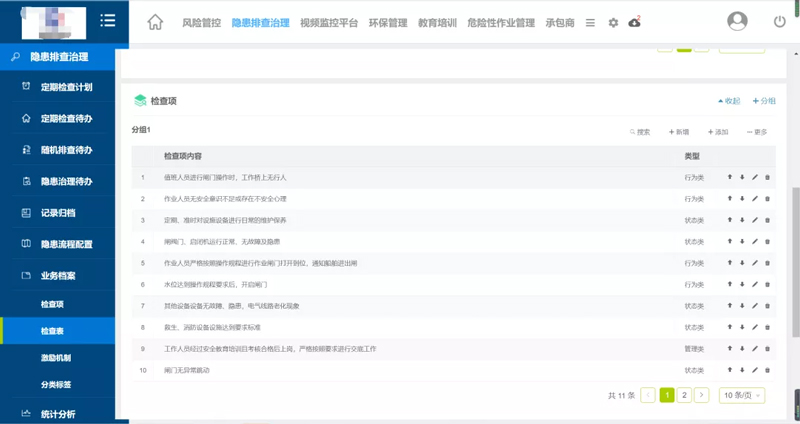Move row 2 down with arrow
The width and height of the screenshot is (800, 424).
click(742, 199)
